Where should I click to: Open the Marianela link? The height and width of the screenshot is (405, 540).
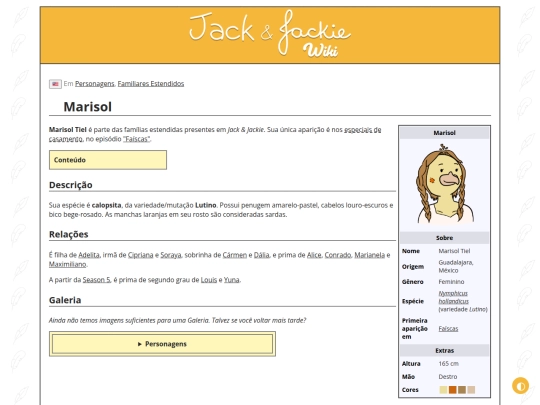370,255
